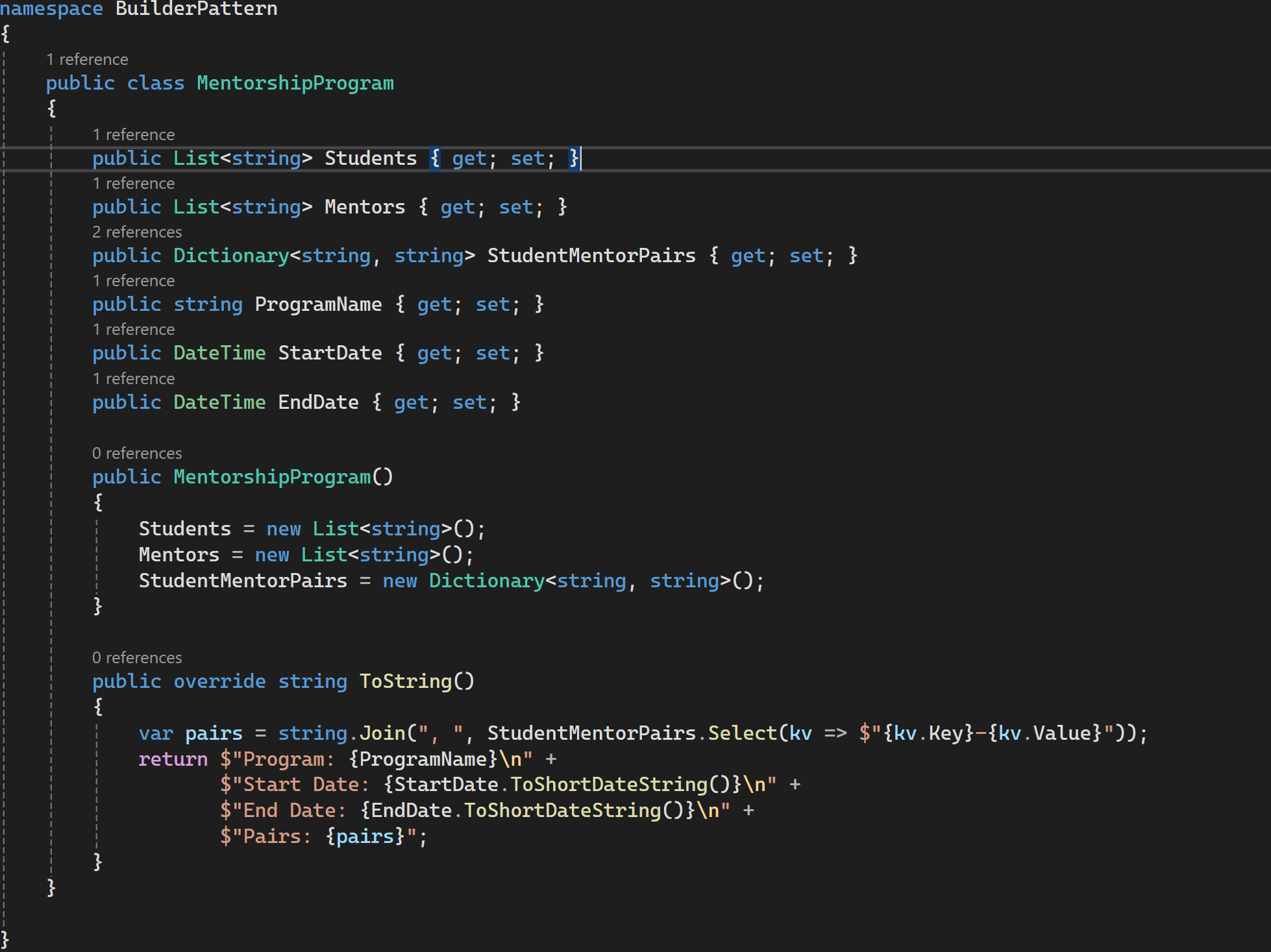
Task: Click the MentorshipProgram class name in declaration
Action: click(295, 84)
